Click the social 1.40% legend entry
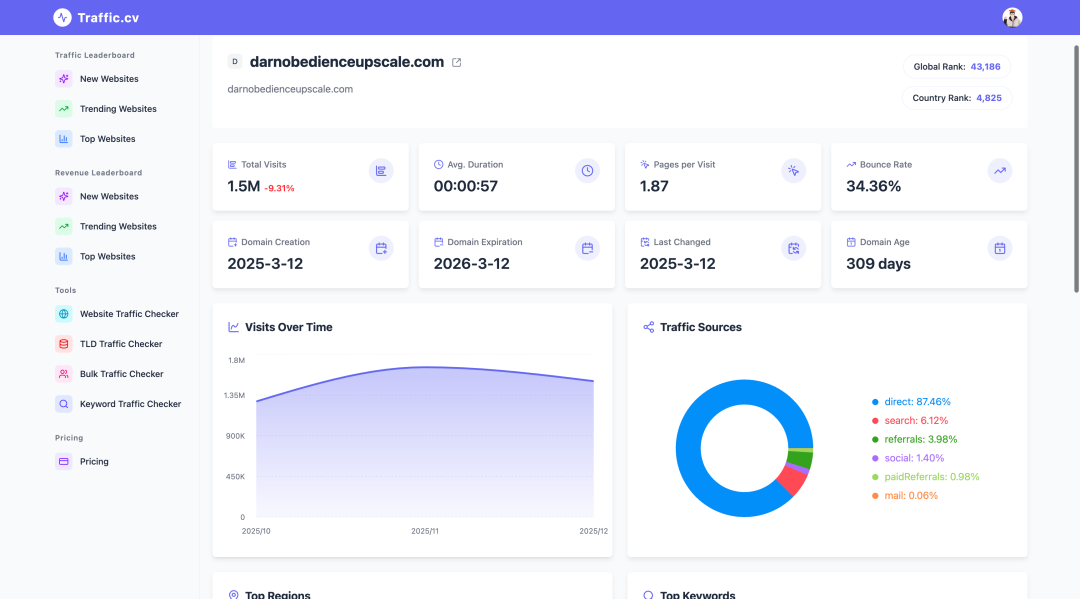This screenshot has width=1080, height=599. (908, 458)
